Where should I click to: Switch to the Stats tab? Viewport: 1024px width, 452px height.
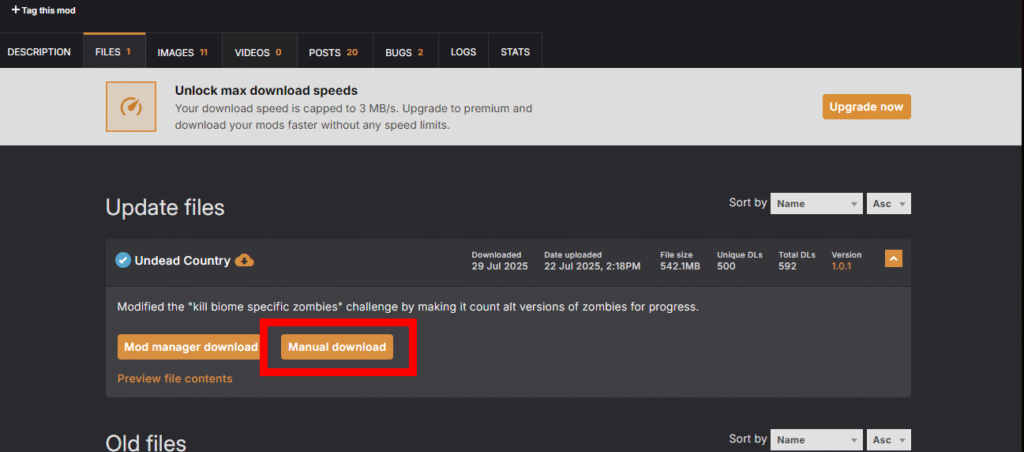[x=515, y=52]
